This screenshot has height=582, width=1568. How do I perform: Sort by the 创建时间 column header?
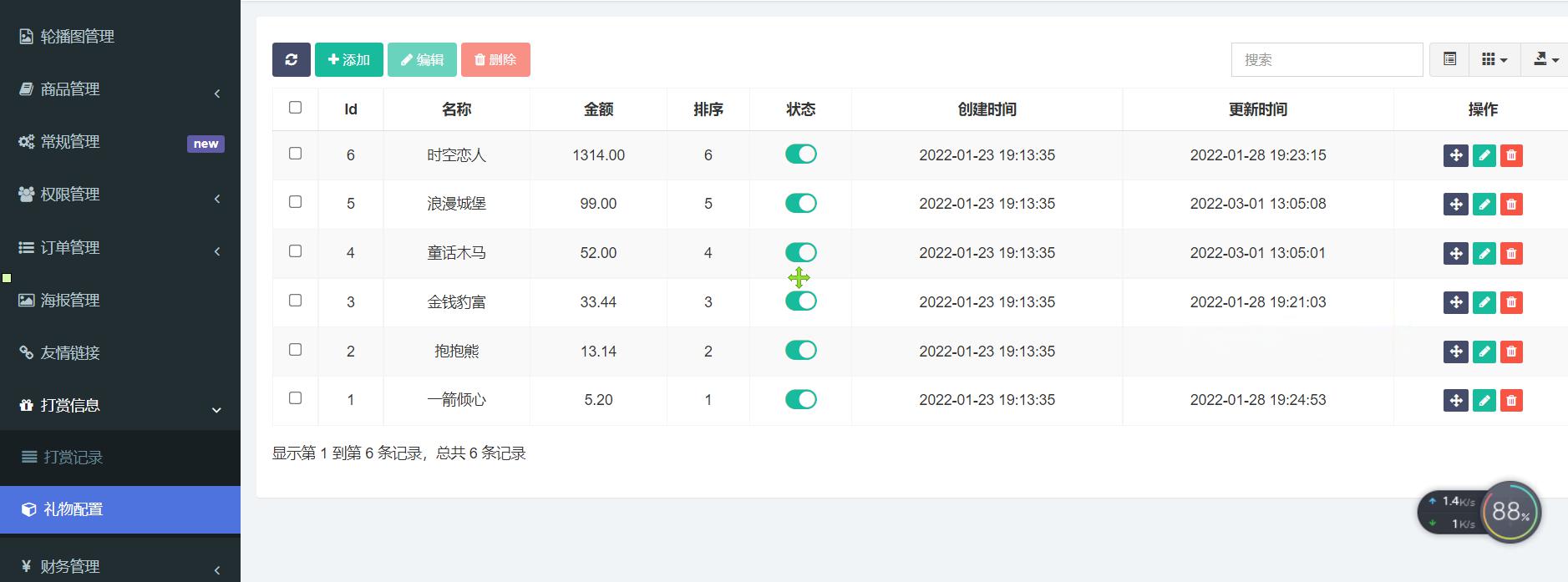(x=987, y=109)
